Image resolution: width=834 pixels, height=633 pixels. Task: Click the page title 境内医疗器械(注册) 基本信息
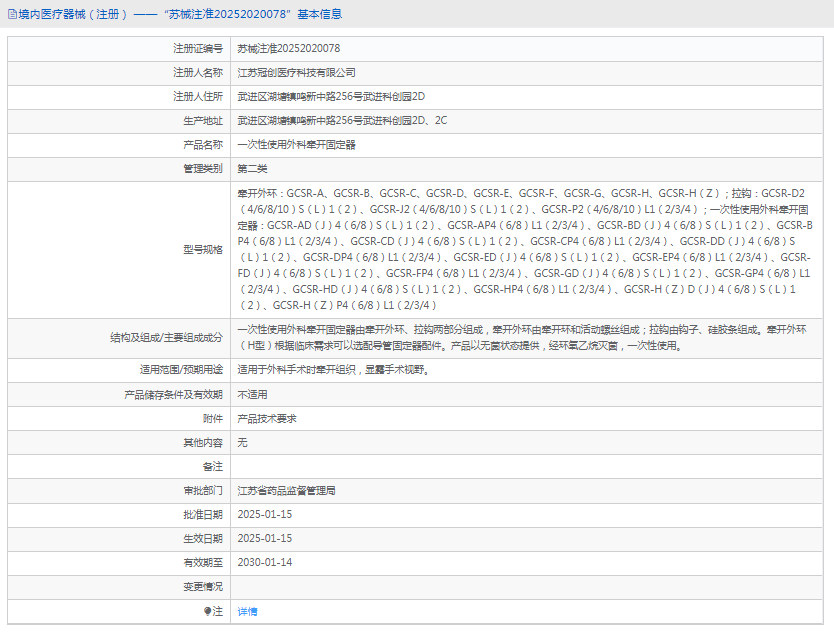coord(180,14)
